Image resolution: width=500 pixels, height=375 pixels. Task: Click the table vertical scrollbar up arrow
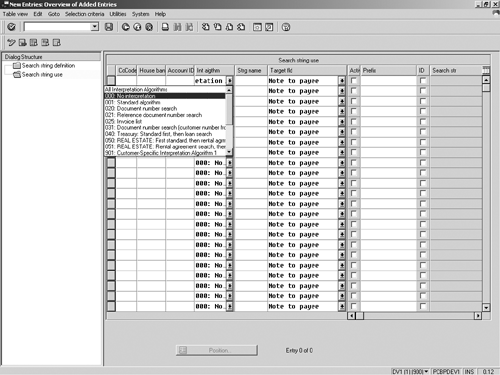tap(486, 80)
